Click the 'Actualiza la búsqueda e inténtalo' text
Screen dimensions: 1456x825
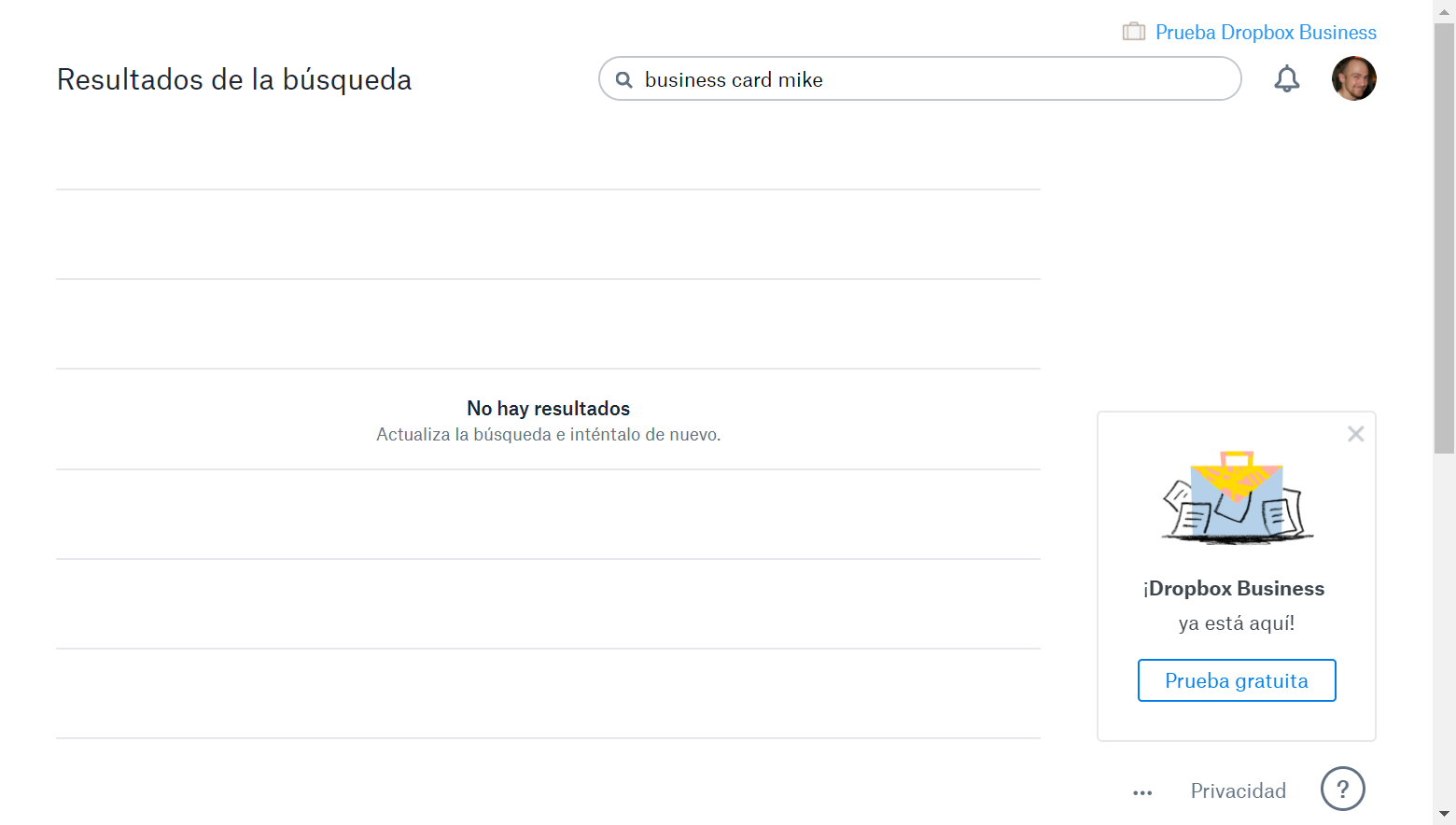click(549, 435)
